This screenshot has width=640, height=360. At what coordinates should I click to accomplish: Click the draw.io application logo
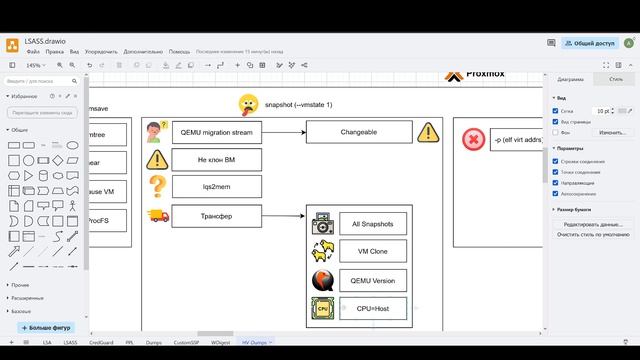[x=12, y=45]
